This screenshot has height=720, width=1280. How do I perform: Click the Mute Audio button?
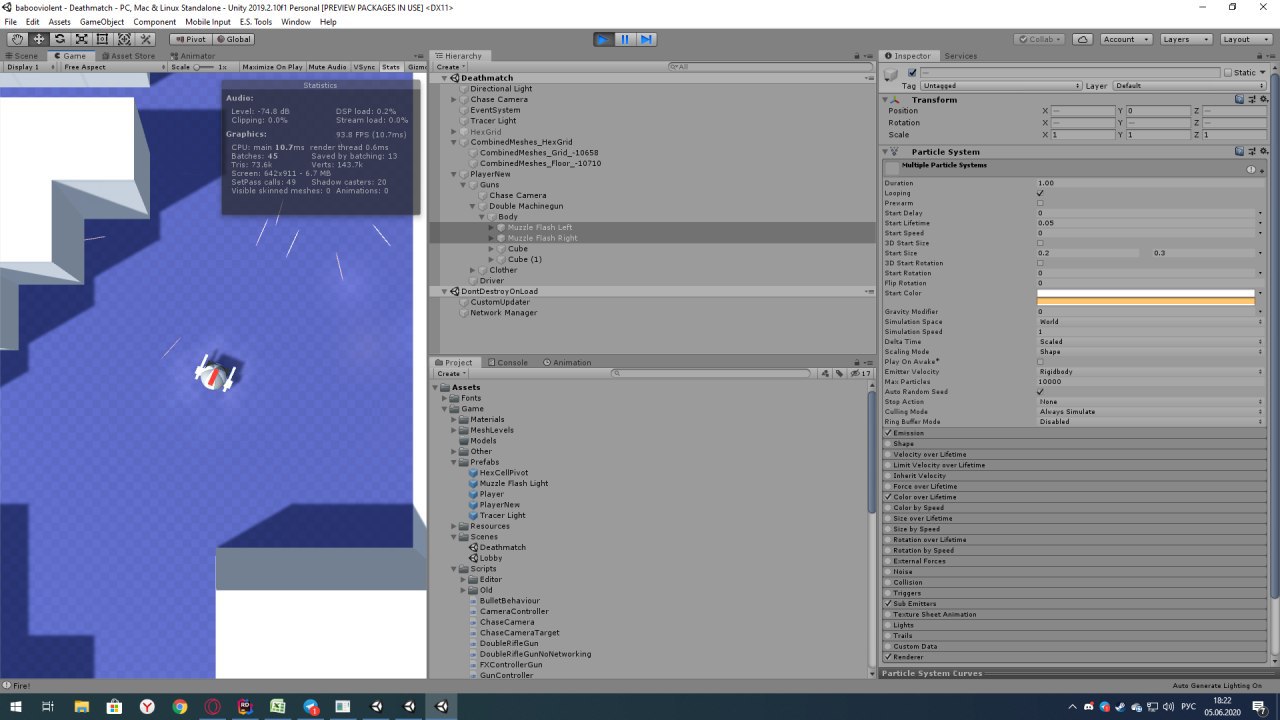point(327,67)
